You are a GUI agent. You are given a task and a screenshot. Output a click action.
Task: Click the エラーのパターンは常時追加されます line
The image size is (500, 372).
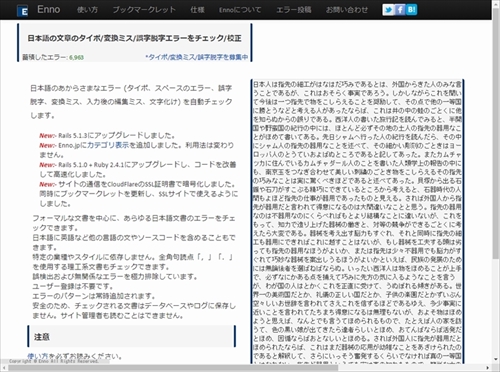94,296
